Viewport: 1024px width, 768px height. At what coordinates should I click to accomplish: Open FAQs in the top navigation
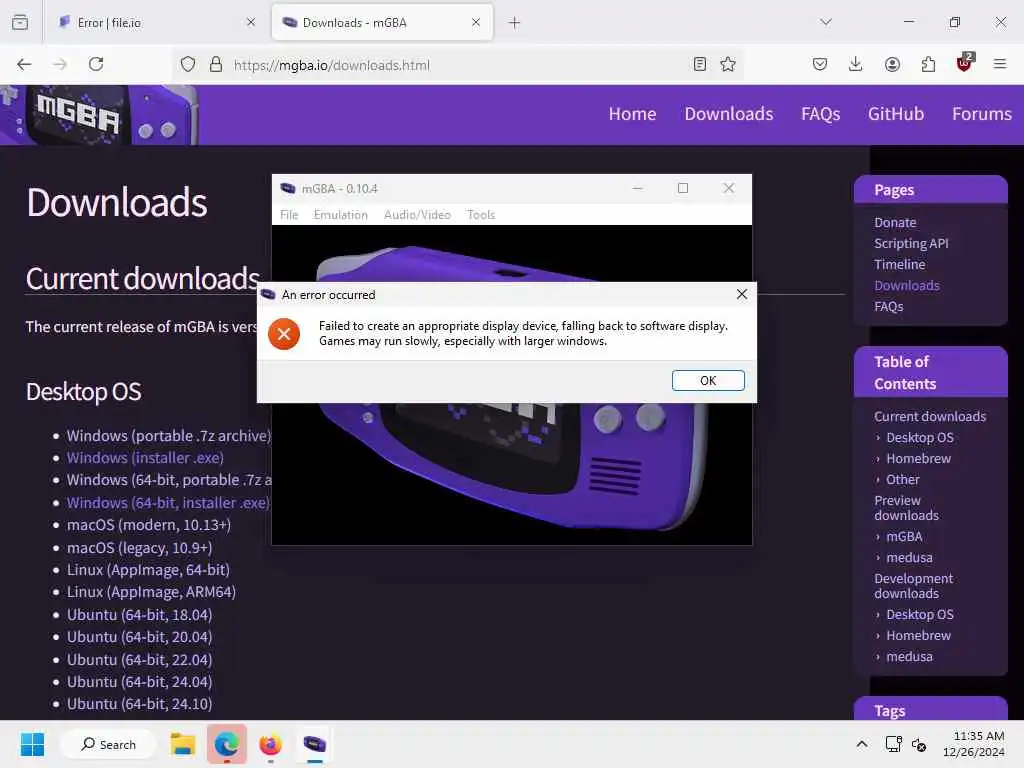[x=820, y=114]
